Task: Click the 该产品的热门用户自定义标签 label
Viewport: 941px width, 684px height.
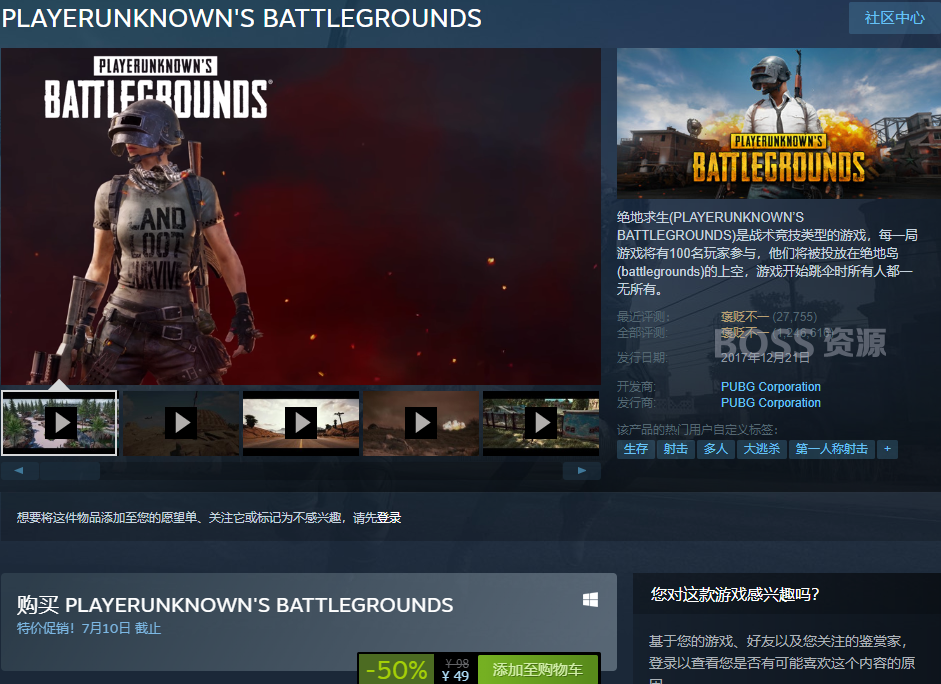Action: coord(697,430)
